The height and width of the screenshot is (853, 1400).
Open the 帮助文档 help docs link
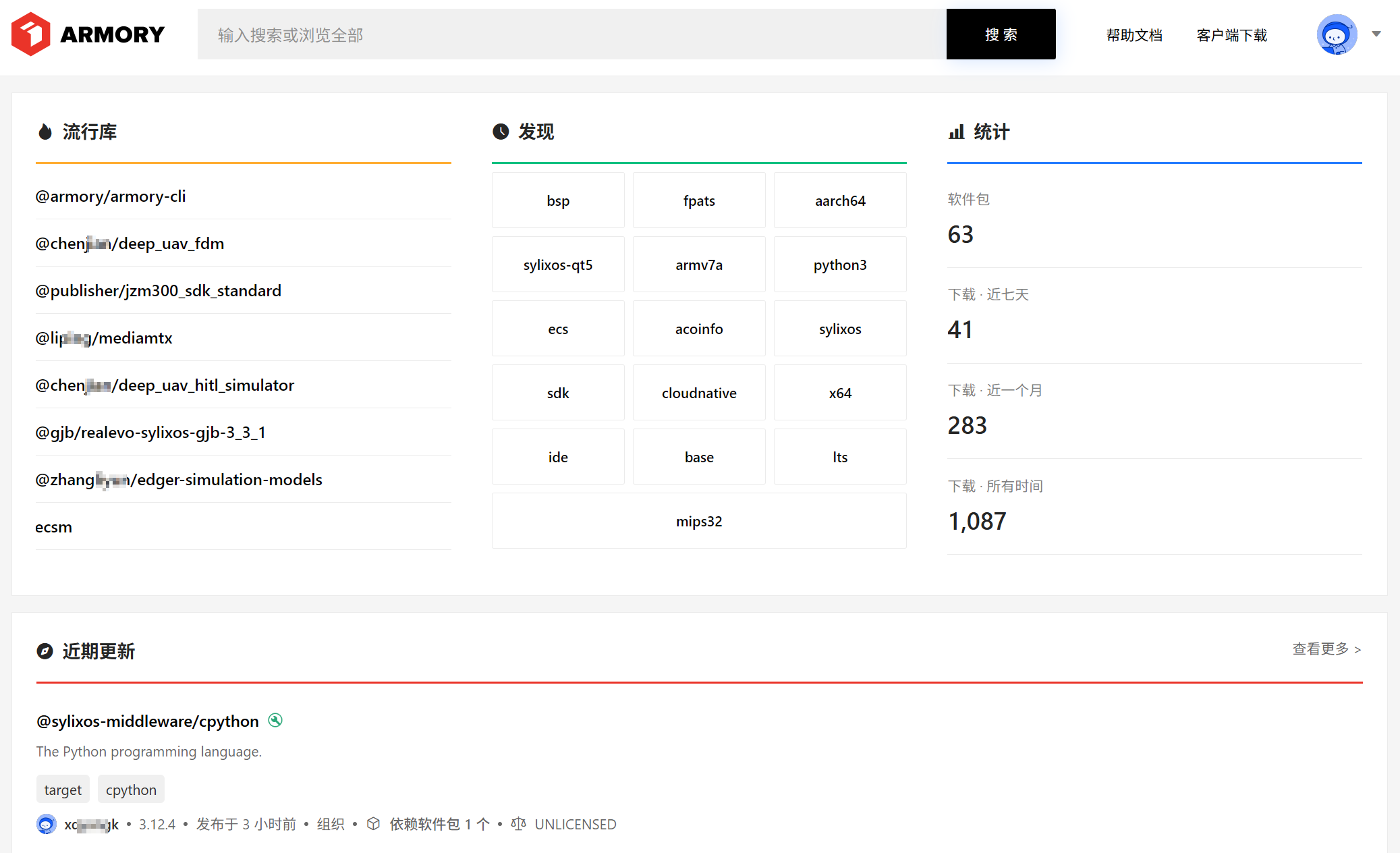click(x=1134, y=35)
